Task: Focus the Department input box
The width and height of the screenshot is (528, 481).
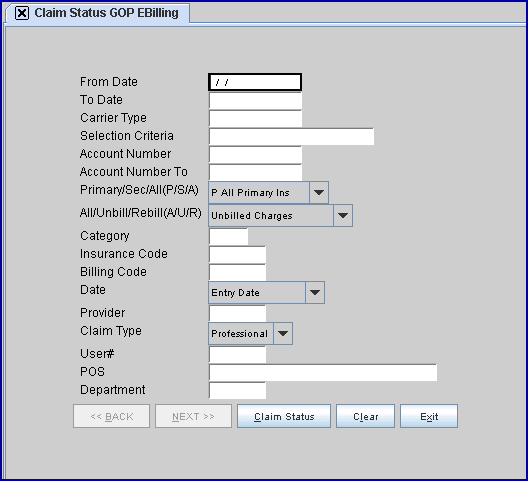Action: pos(237,390)
